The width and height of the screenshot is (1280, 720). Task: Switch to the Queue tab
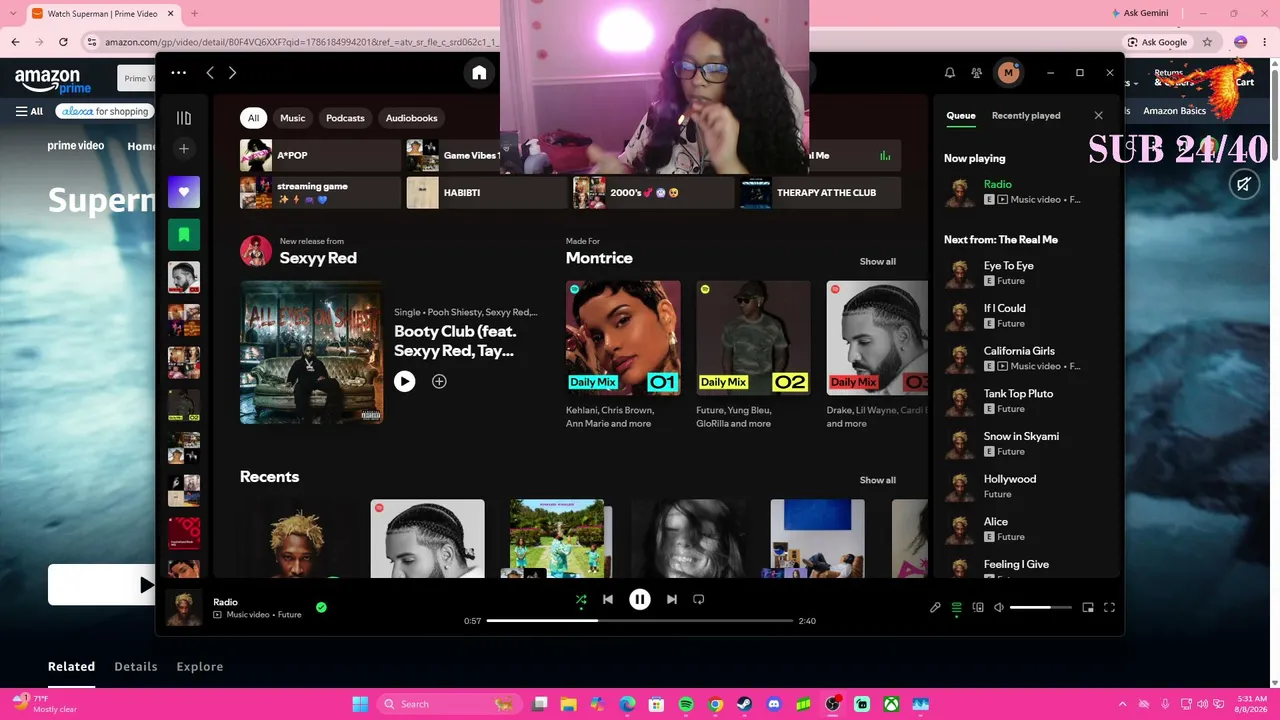click(961, 116)
